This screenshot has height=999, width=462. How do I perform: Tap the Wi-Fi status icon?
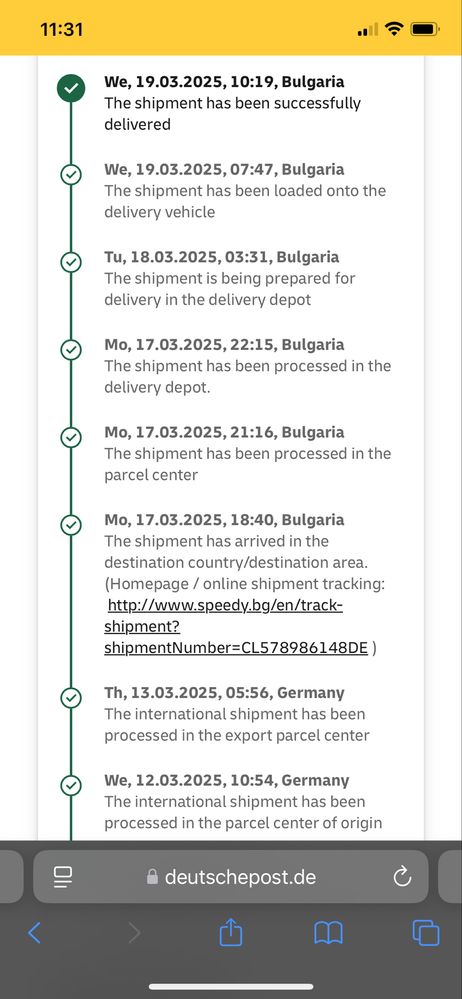click(395, 29)
